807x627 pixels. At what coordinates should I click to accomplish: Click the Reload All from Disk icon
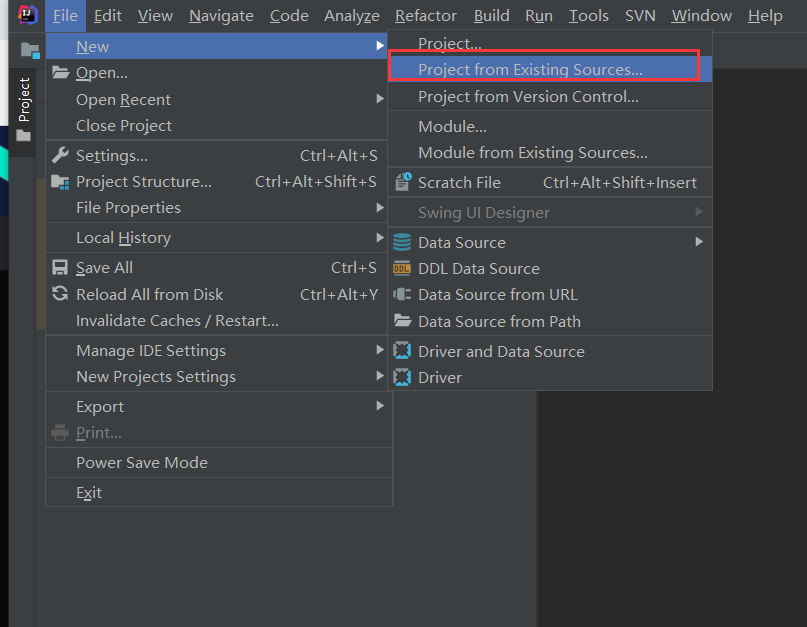[60, 294]
